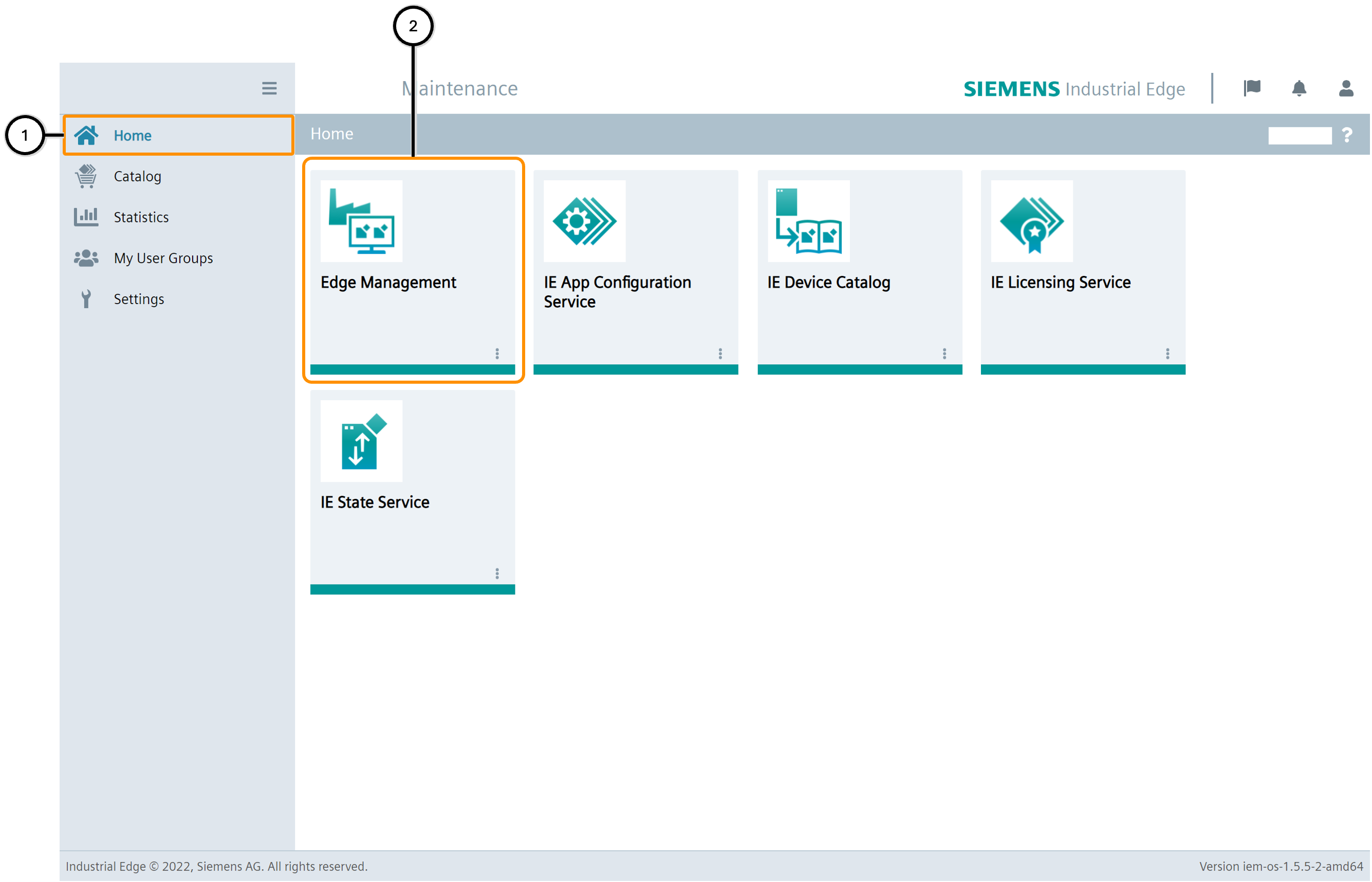This screenshot has height=882, width=1372.
Task: Open the flag icon in header
Action: pos(1252,88)
